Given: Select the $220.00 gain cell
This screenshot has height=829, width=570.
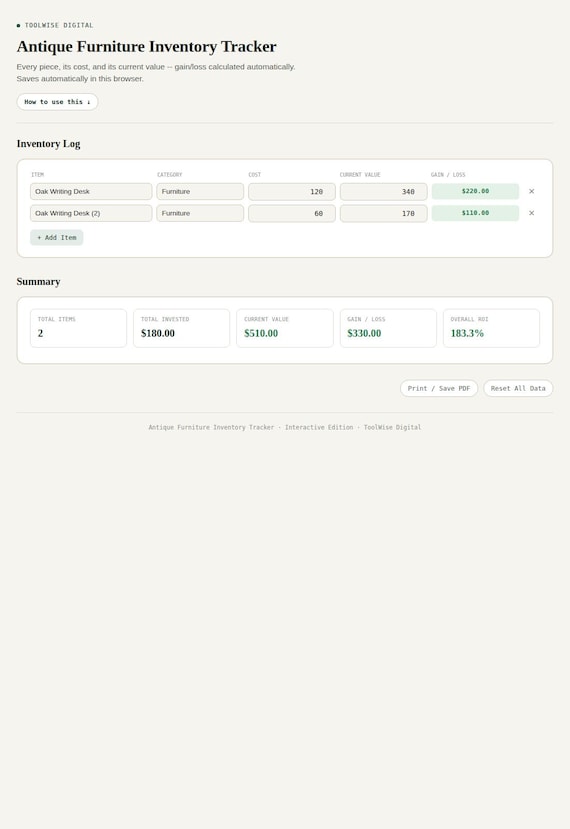Looking at the screenshot, I should point(475,191).
